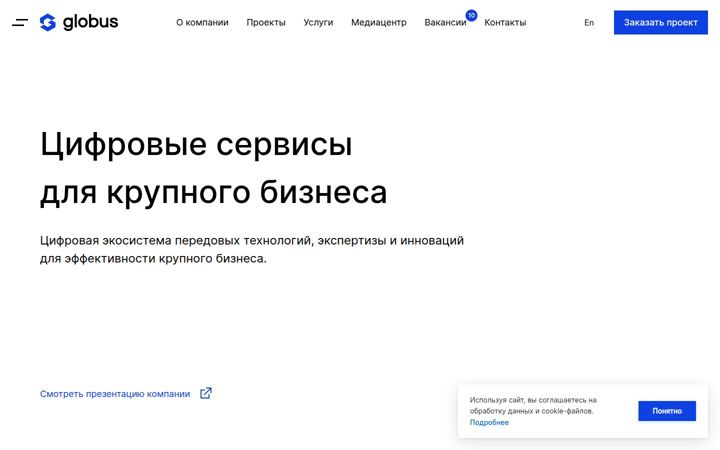Open the О компании menu item
Viewport: 720px width, 450px height.
pyautogui.click(x=202, y=22)
